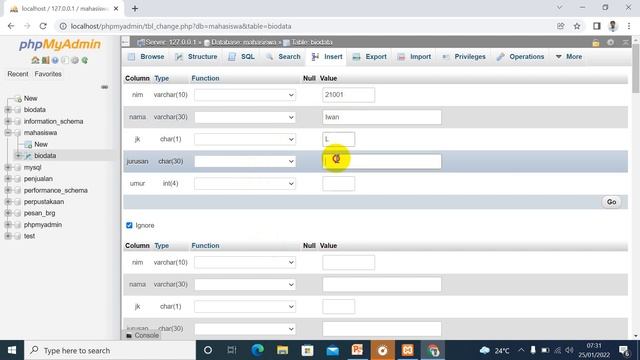Open the Import tab

(414, 57)
